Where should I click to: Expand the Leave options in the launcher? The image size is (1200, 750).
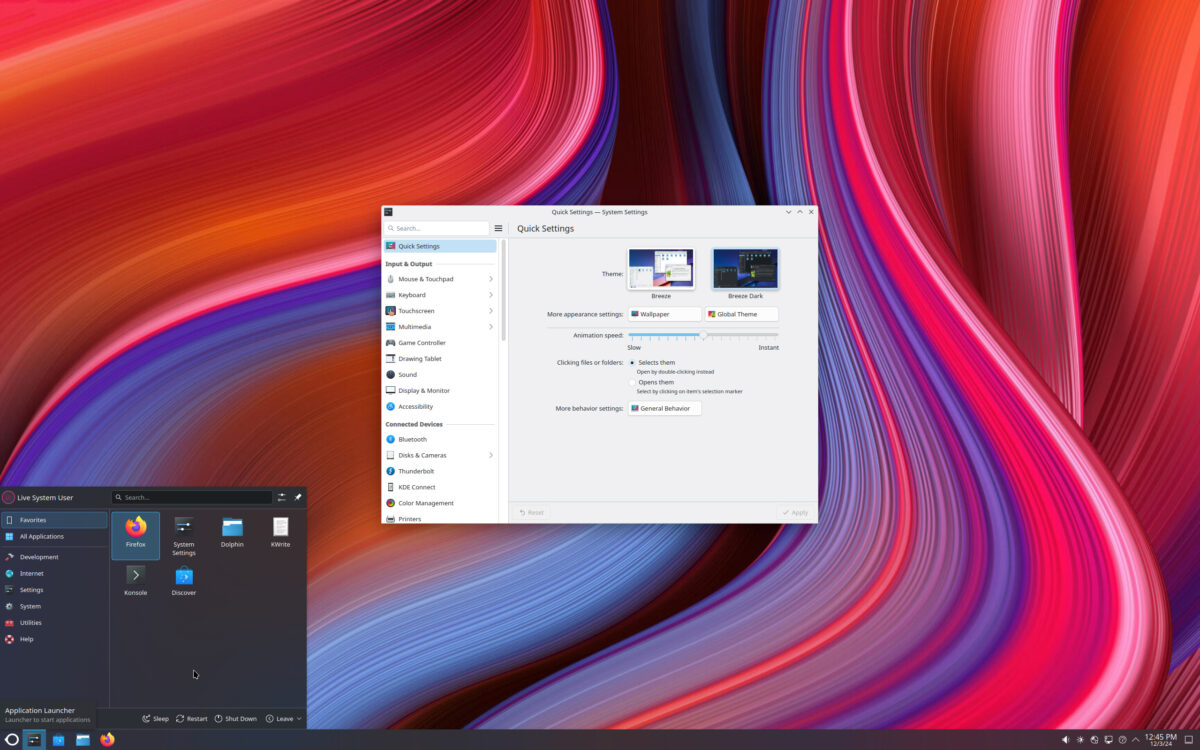tap(283, 718)
